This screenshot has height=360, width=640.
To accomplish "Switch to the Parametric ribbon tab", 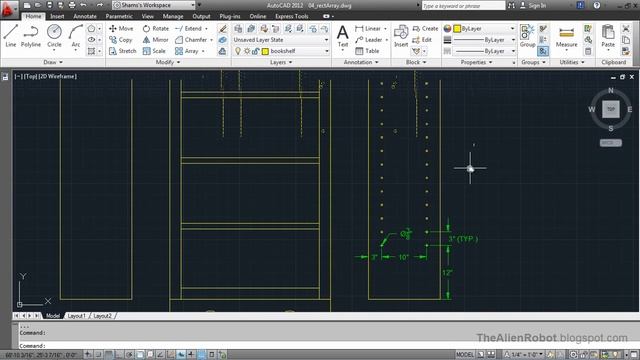I will click(x=119, y=16).
